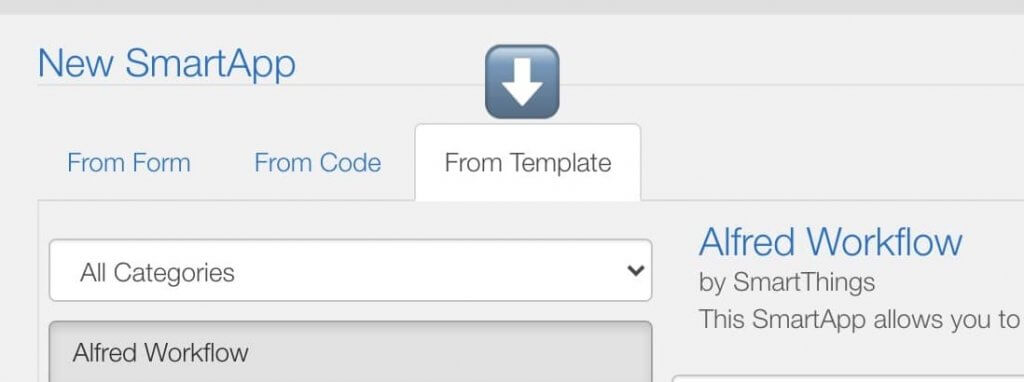Switch to the From Code tab

pyautogui.click(x=317, y=163)
